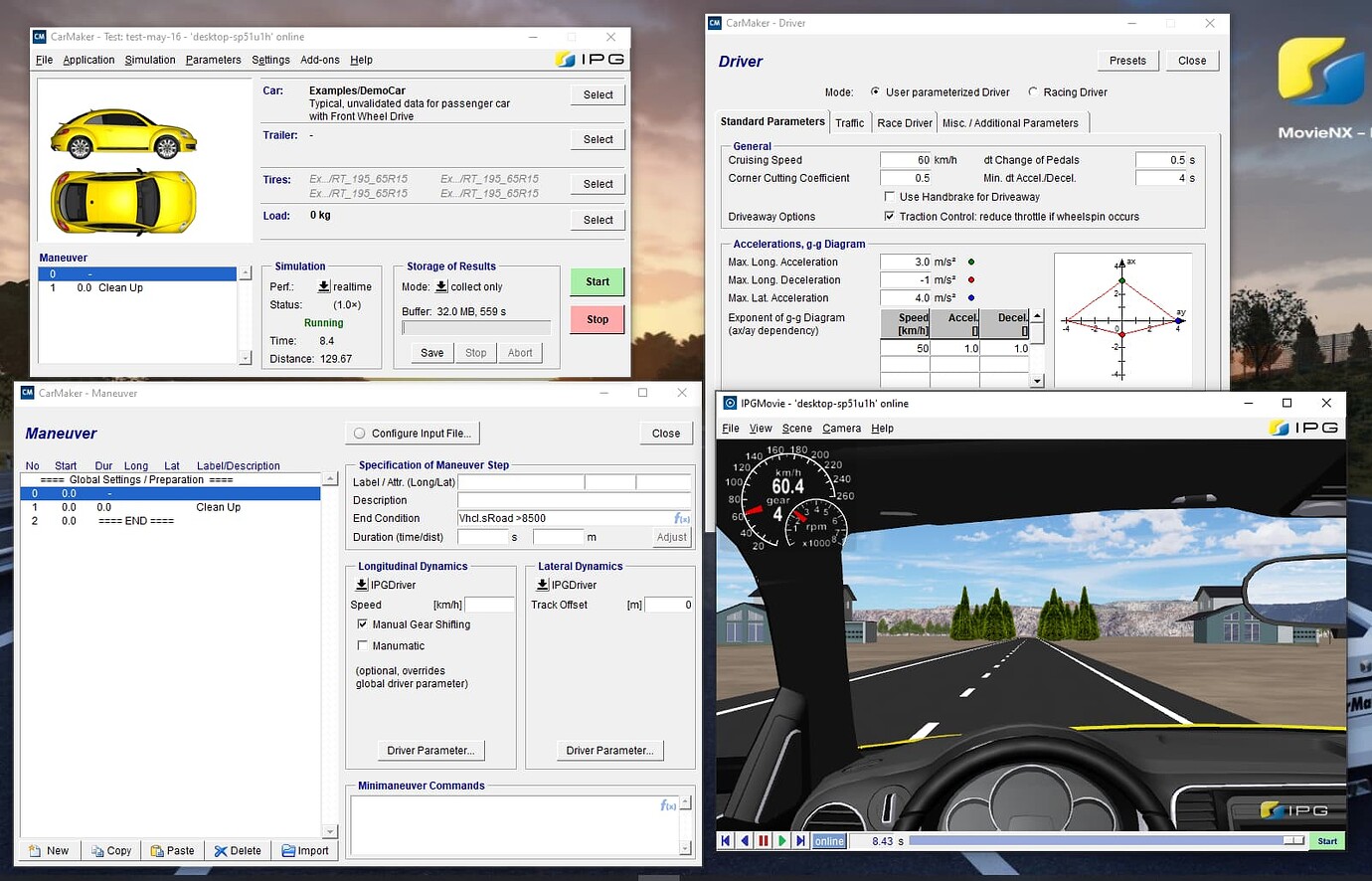The width and height of the screenshot is (1372, 881).
Task: Click the red Max. Long. Deceleration dot
Action: coord(971,280)
